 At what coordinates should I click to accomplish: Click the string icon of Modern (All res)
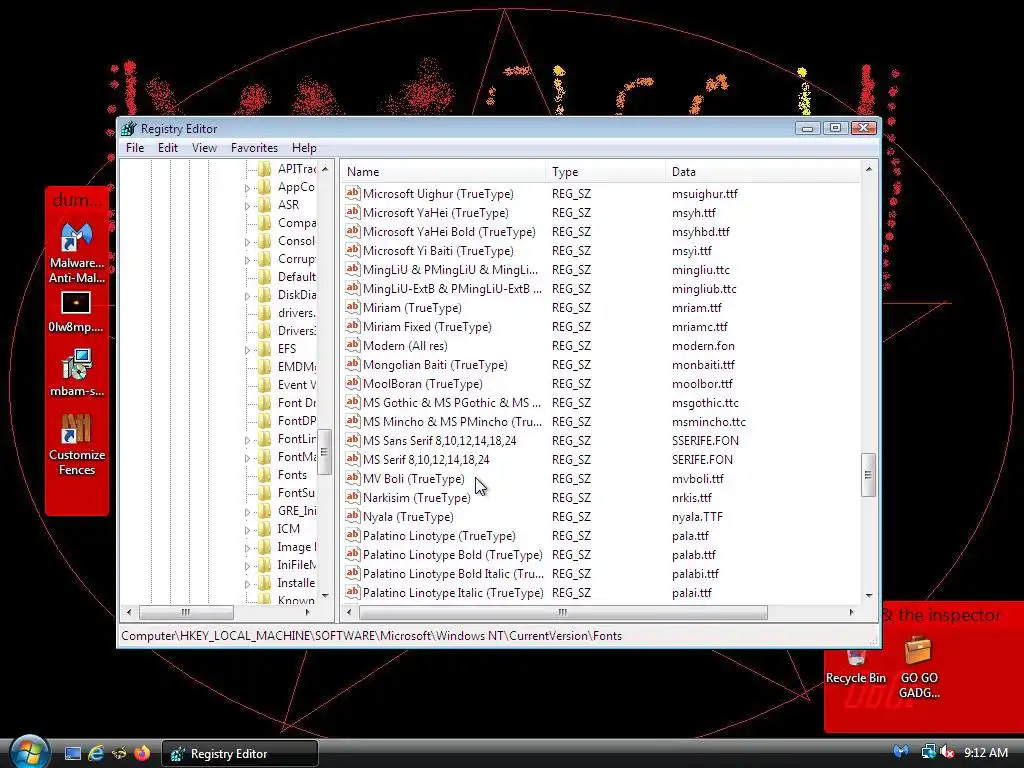(x=353, y=345)
